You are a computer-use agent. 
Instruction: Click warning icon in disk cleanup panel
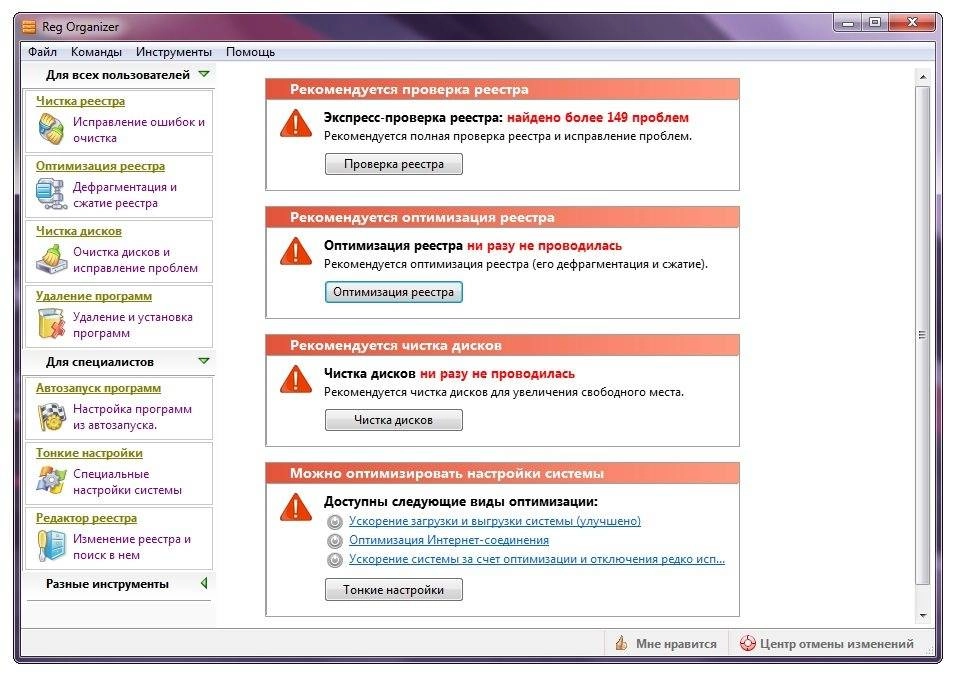[x=296, y=379]
